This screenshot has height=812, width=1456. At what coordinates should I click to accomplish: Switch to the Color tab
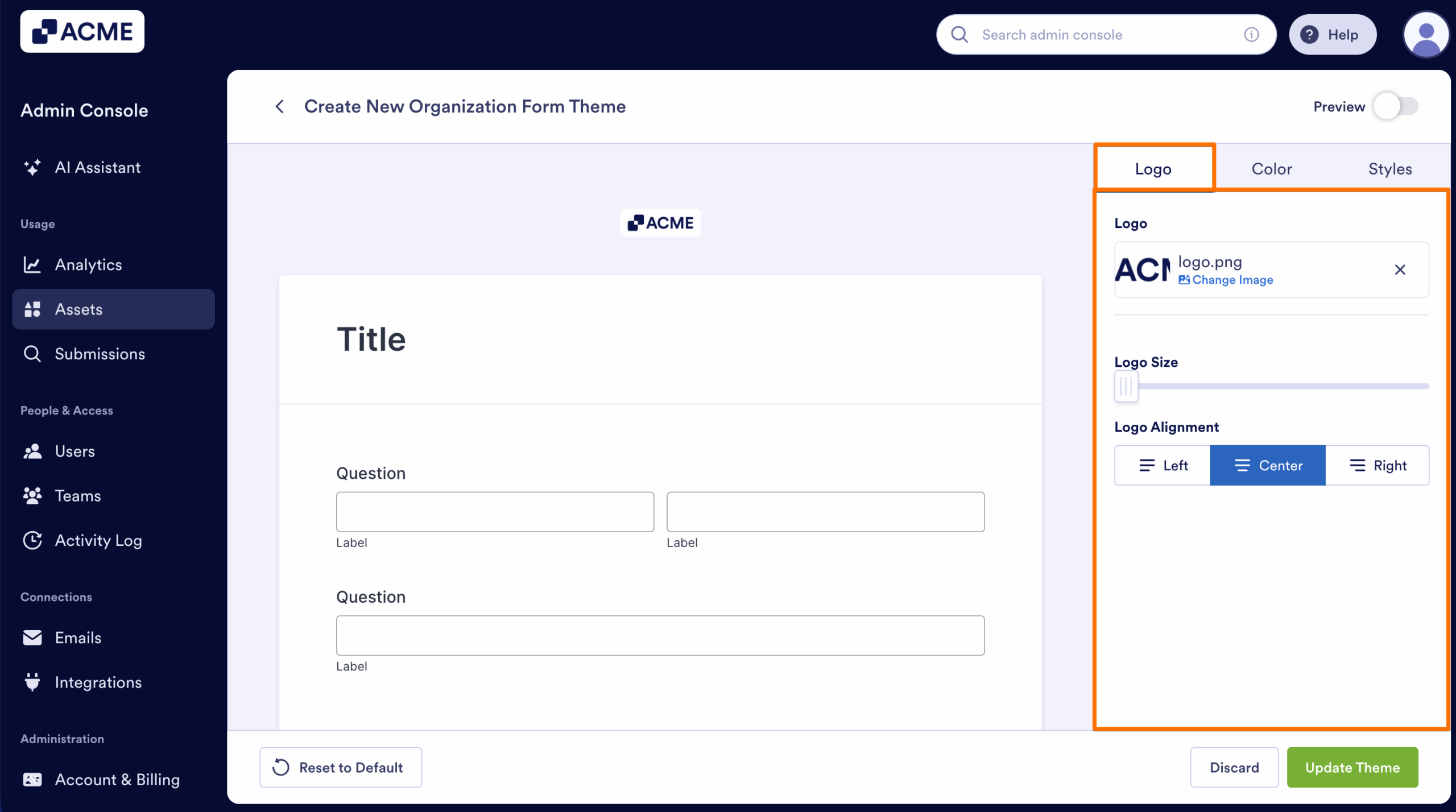(x=1272, y=168)
